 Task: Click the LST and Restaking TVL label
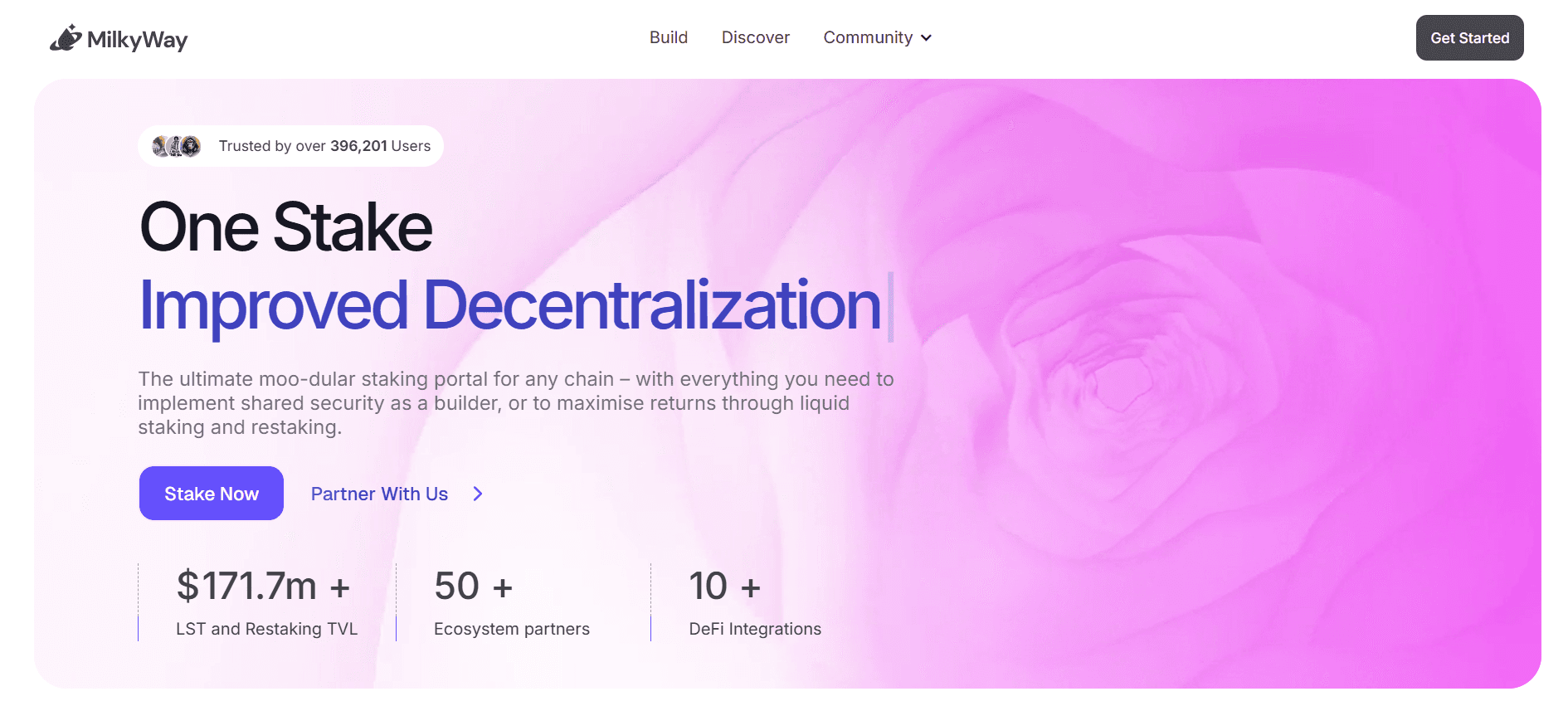click(x=266, y=629)
